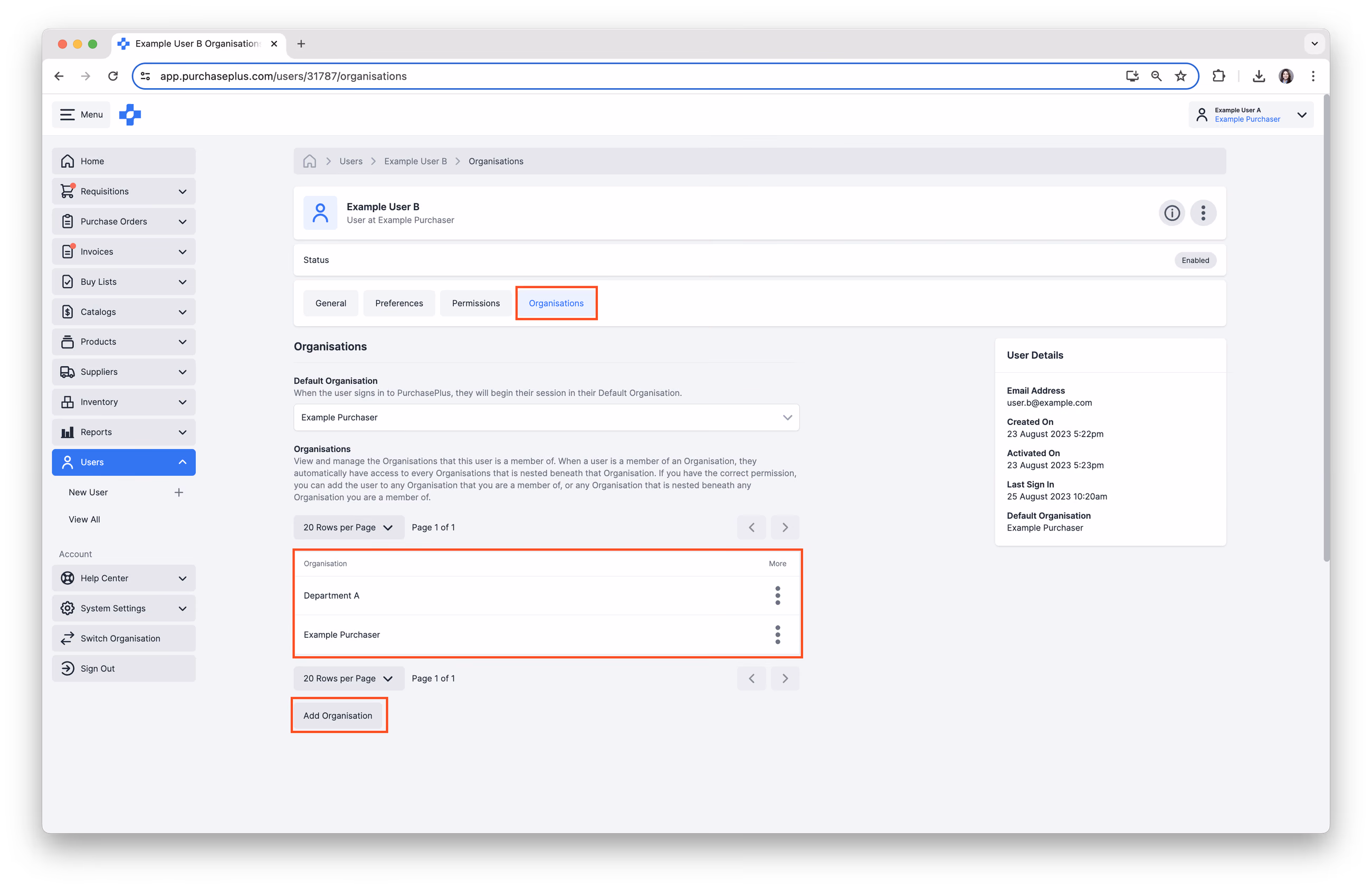Open a new browser tab

pos(301,44)
